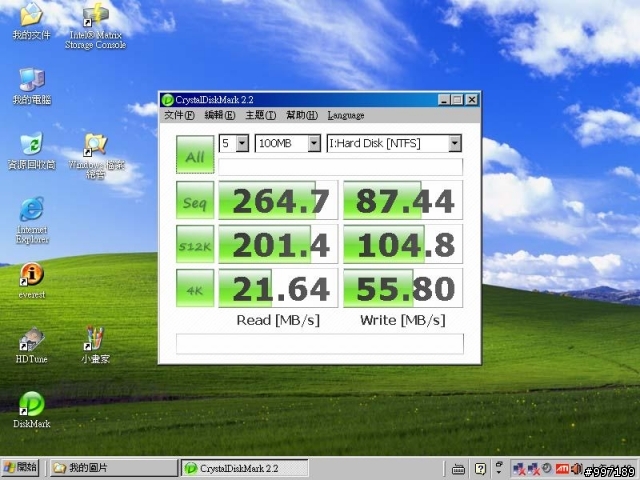The image size is (640, 480).
Task: Select the Paint (小畫家) desktop shortcut
Action: click(x=95, y=339)
